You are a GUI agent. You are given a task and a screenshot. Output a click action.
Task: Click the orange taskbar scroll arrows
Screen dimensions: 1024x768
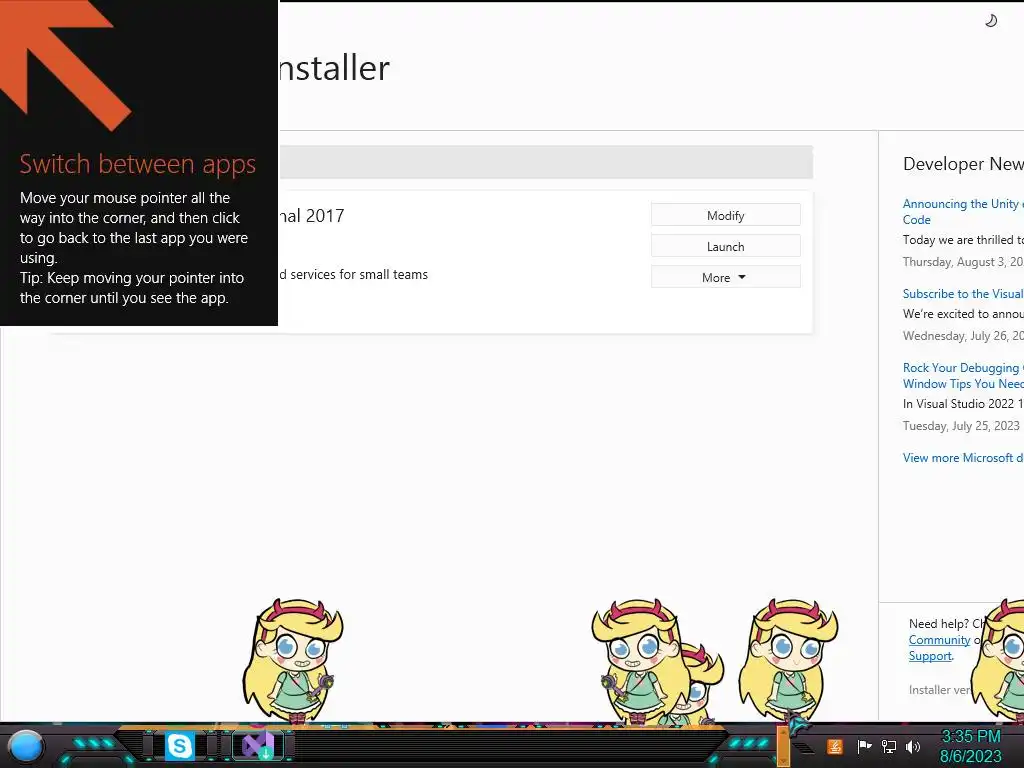pyautogui.click(x=783, y=747)
